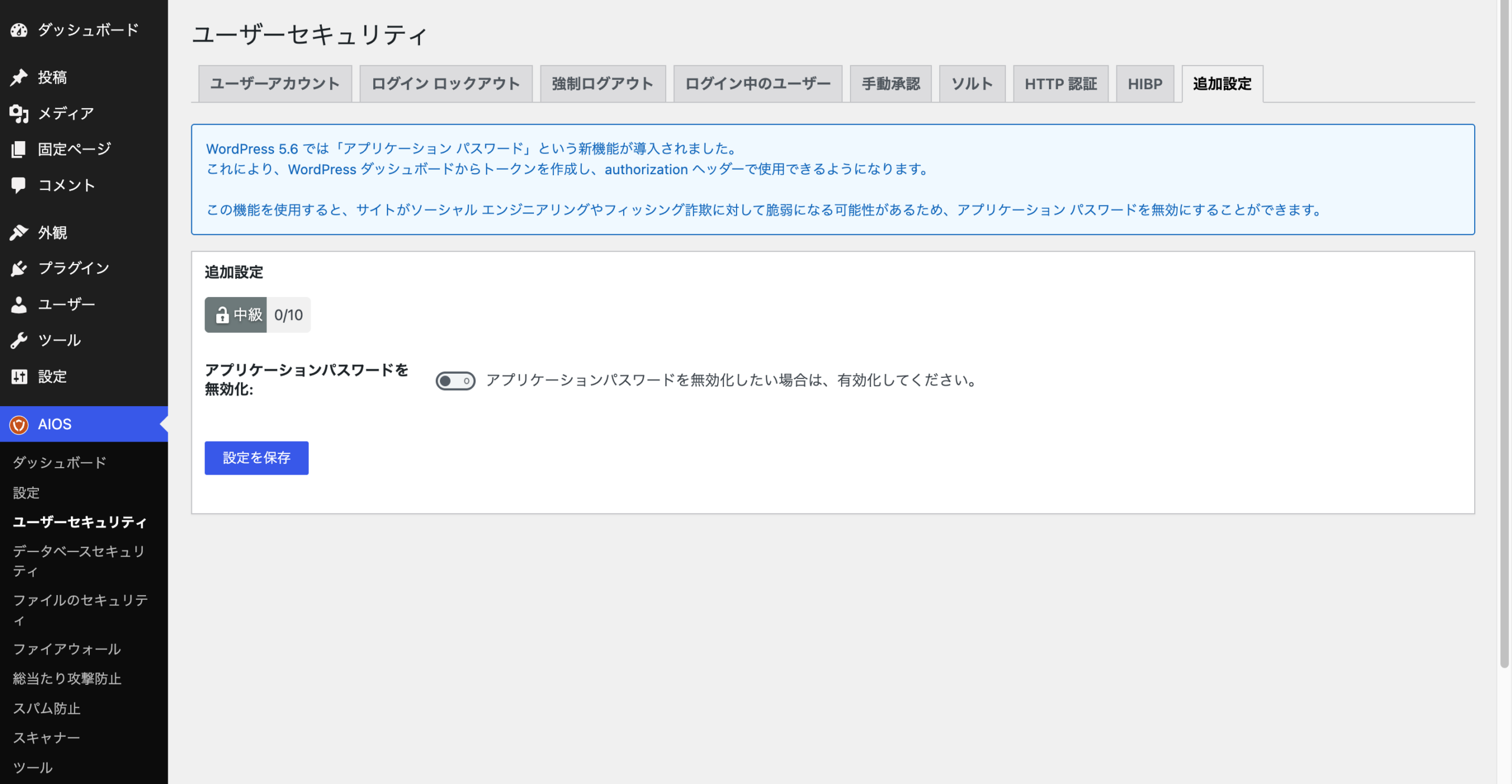Screen dimensions: 1512x784
Task: Click the アプリケーションパスワードを無効化 label
Action: coord(307,380)
